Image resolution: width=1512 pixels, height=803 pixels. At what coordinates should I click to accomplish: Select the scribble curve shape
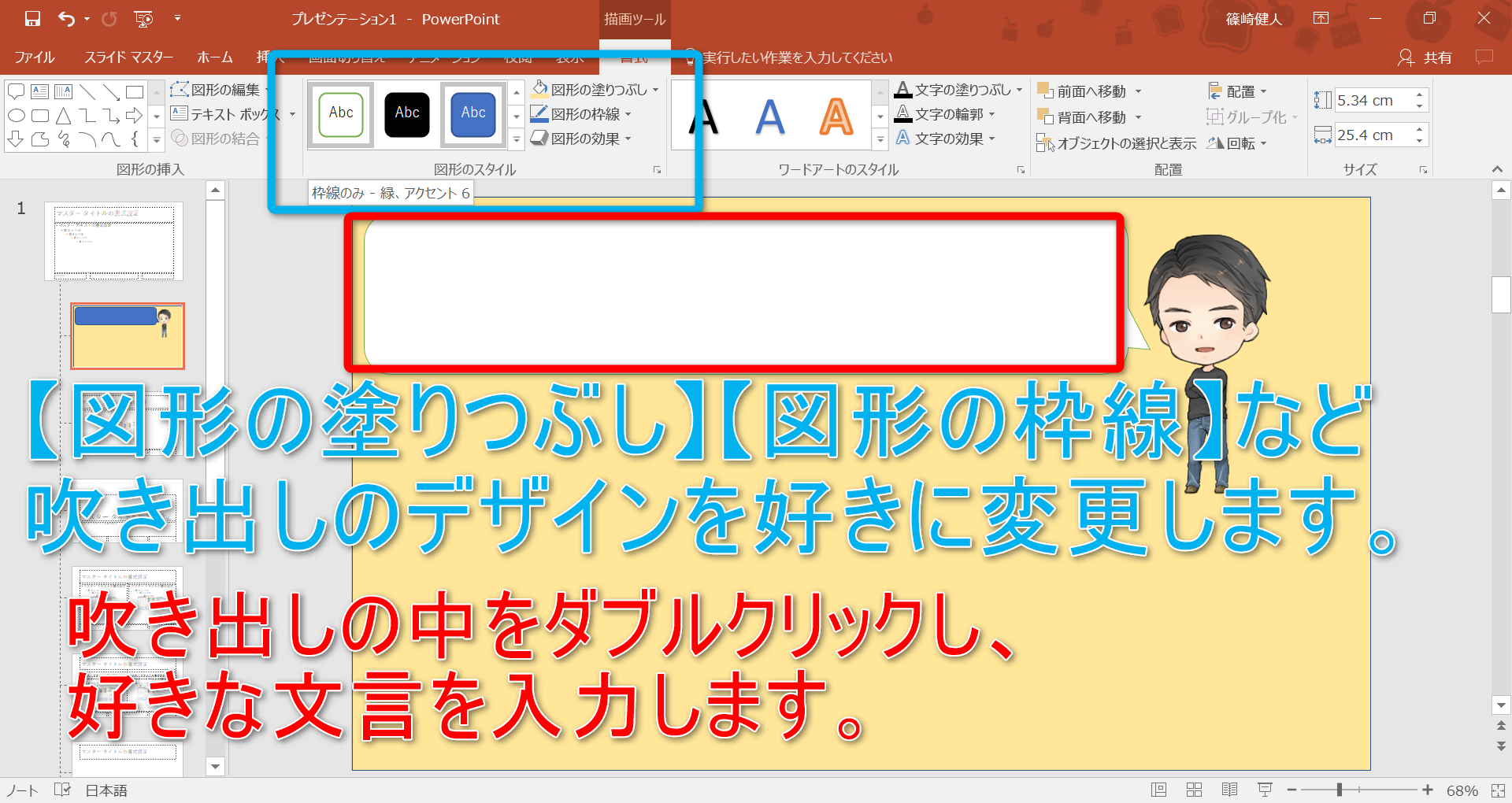[x=63, y=139]
